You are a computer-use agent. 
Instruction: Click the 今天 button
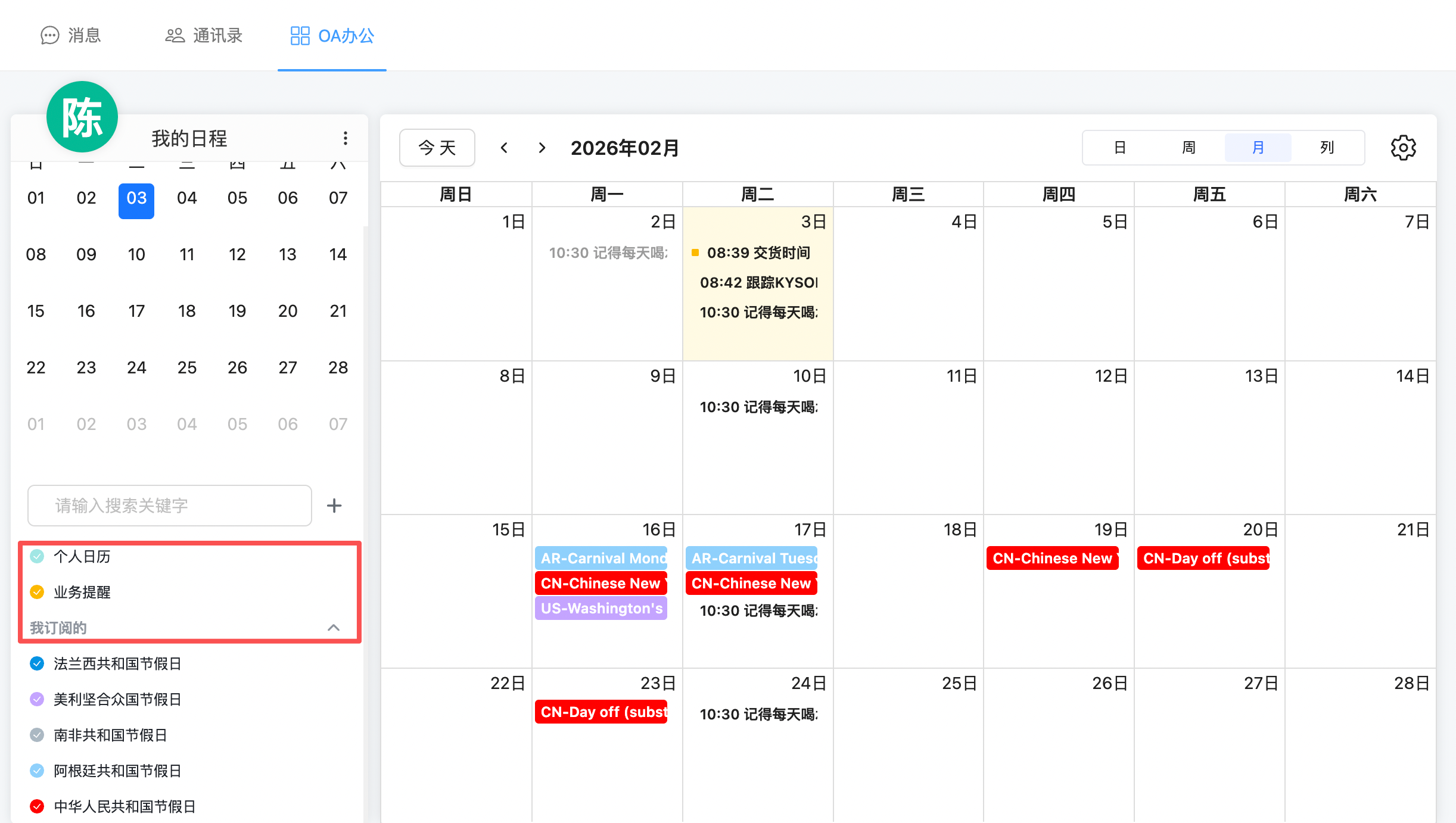click(x=437, y=148)
